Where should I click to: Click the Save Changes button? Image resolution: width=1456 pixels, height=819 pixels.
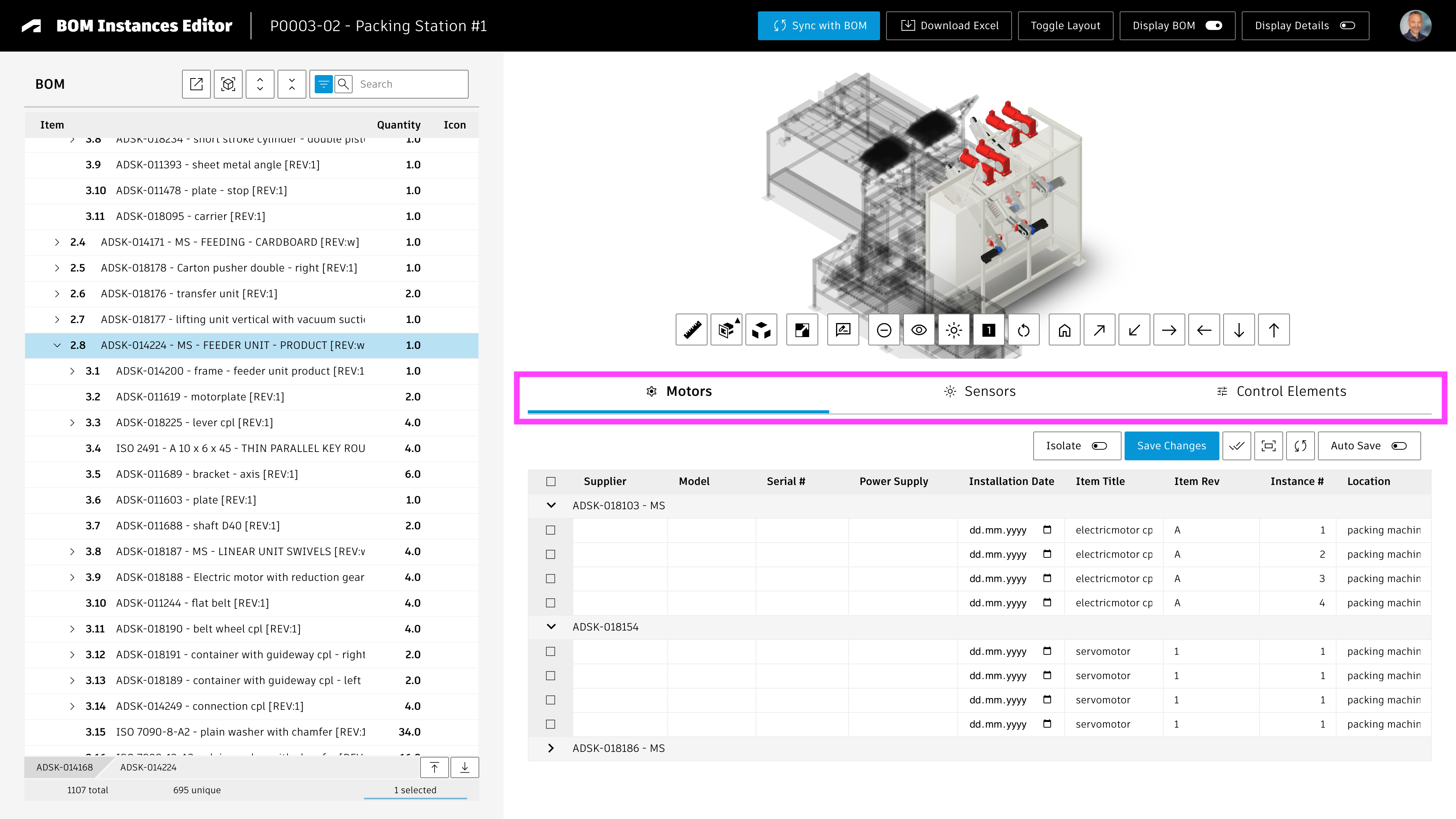click(1171, 446)
